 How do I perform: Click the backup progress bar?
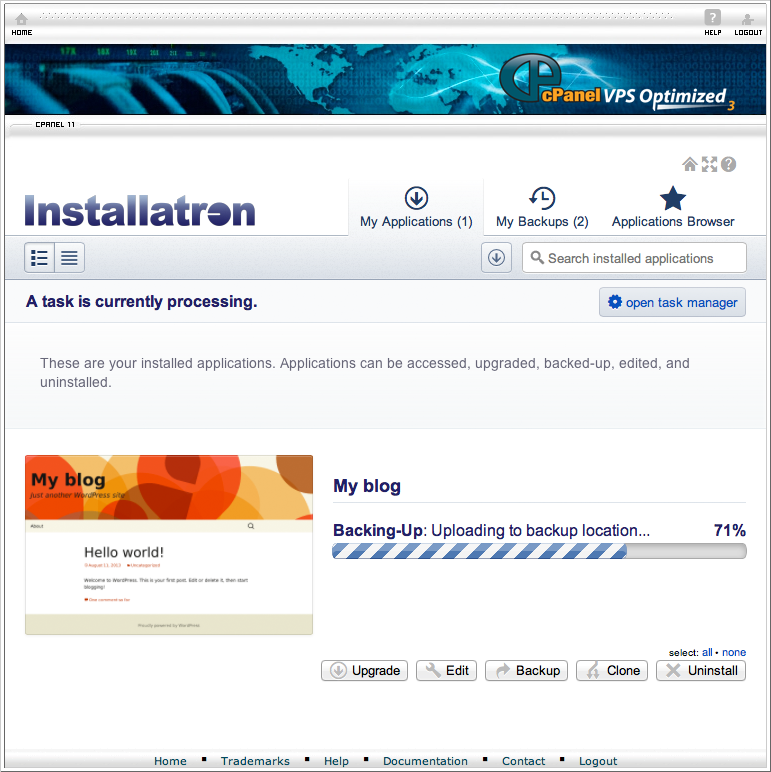point(539,551)
